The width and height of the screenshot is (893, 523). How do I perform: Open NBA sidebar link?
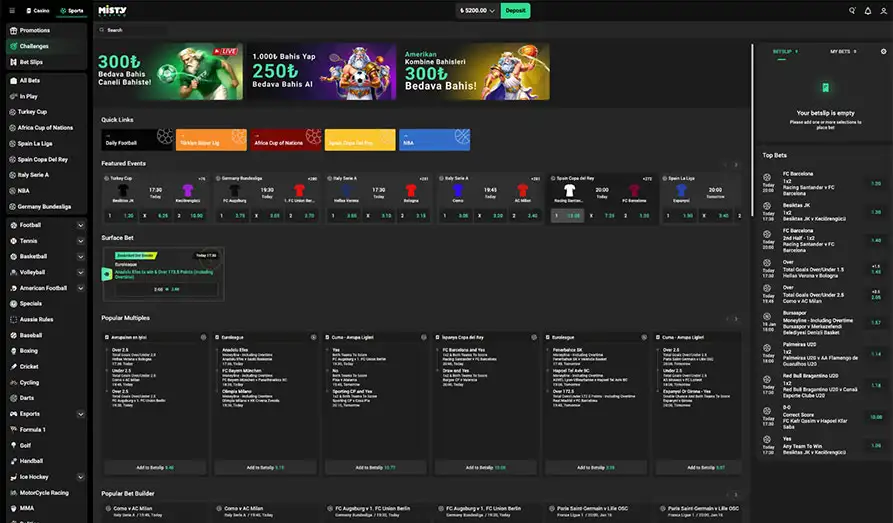pyautogui.click(x=46, y=191)
